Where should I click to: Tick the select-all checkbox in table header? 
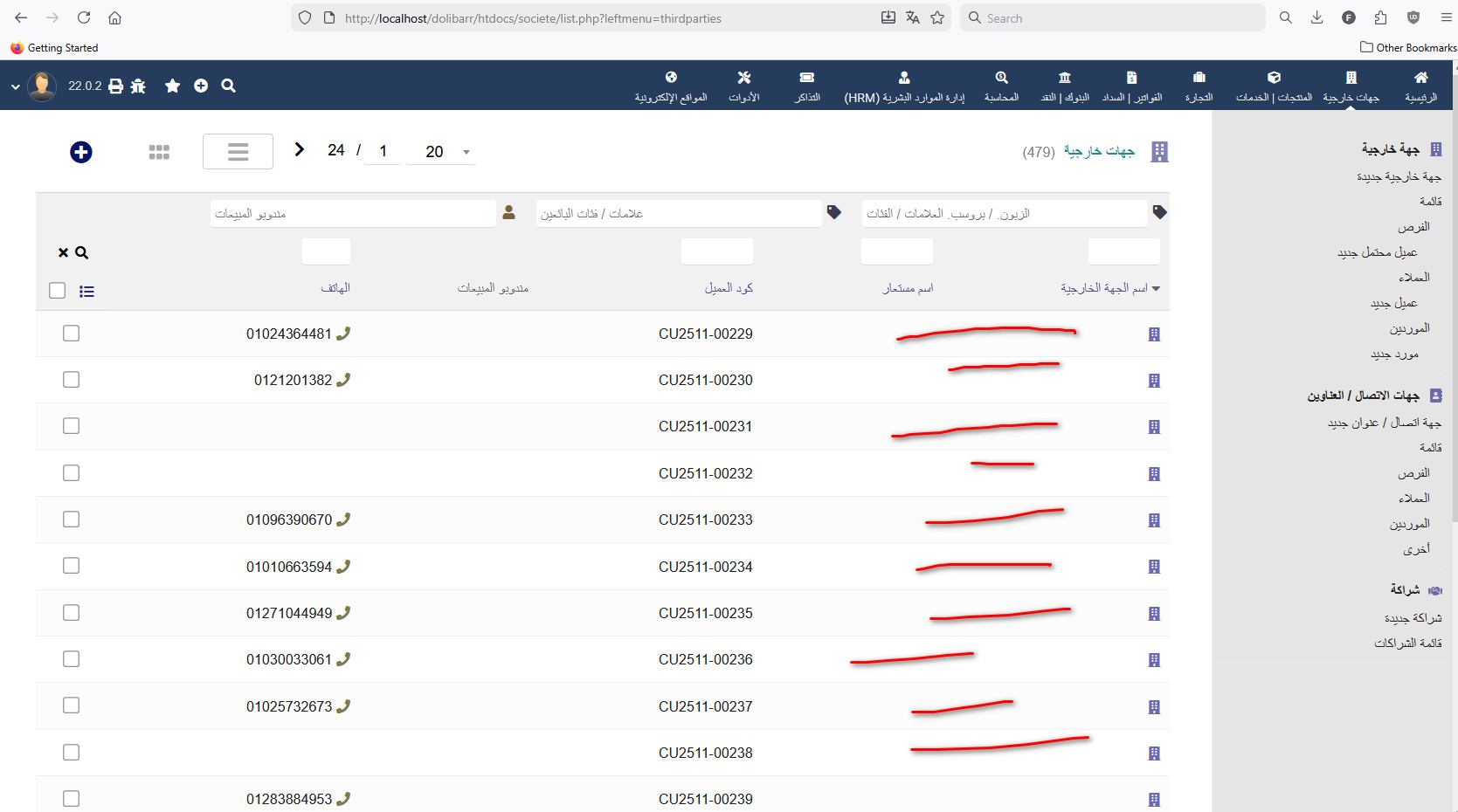[58, 291]
